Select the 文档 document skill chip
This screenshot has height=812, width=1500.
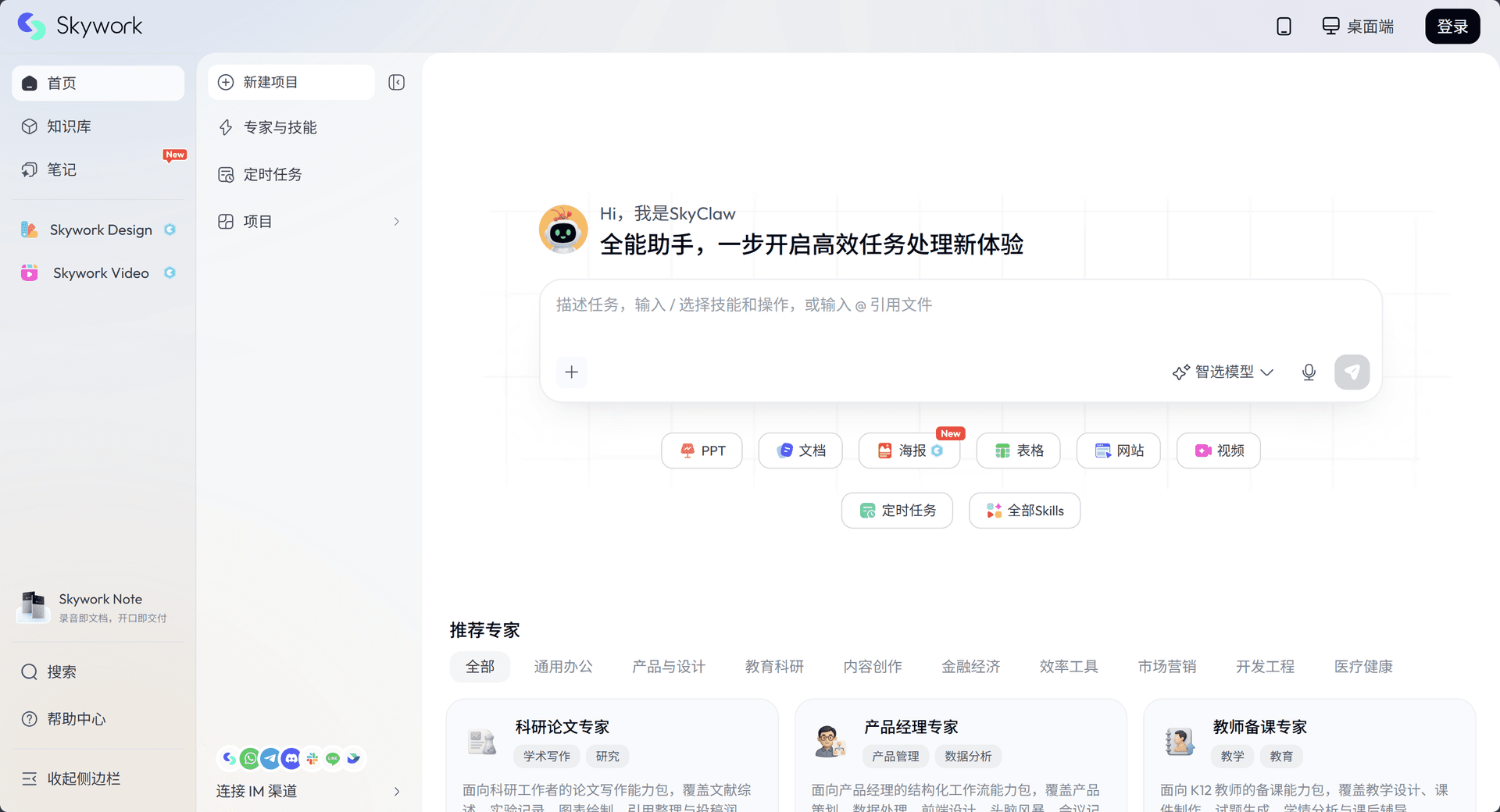tap(801, 451)
